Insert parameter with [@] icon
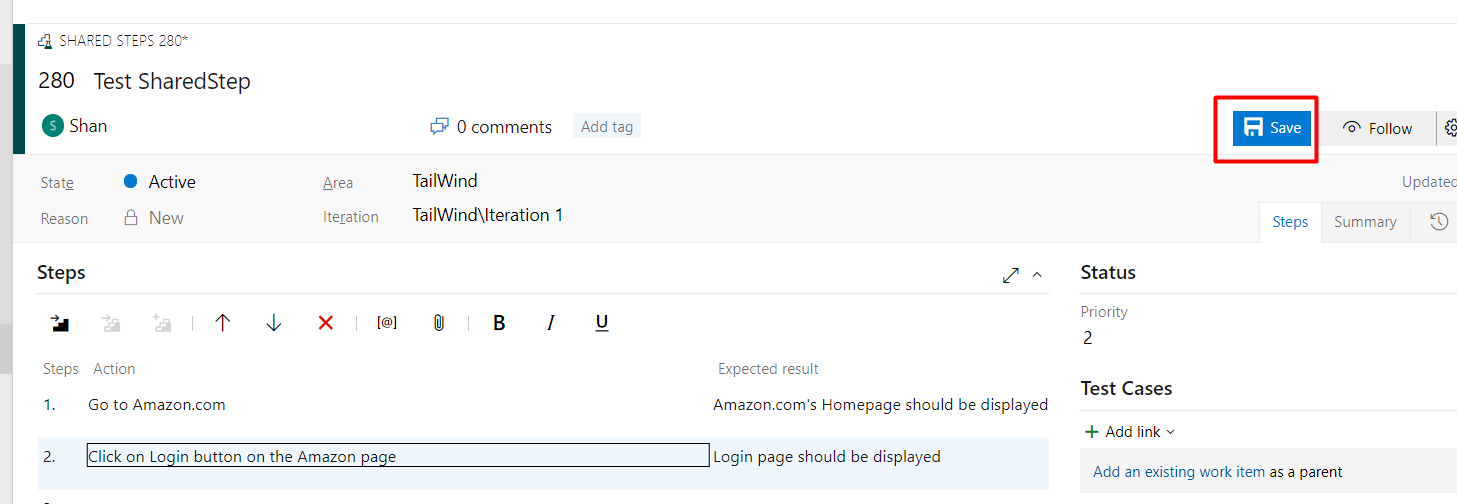This screenshot has width=1457, height=504. click(x=387, y=323)
